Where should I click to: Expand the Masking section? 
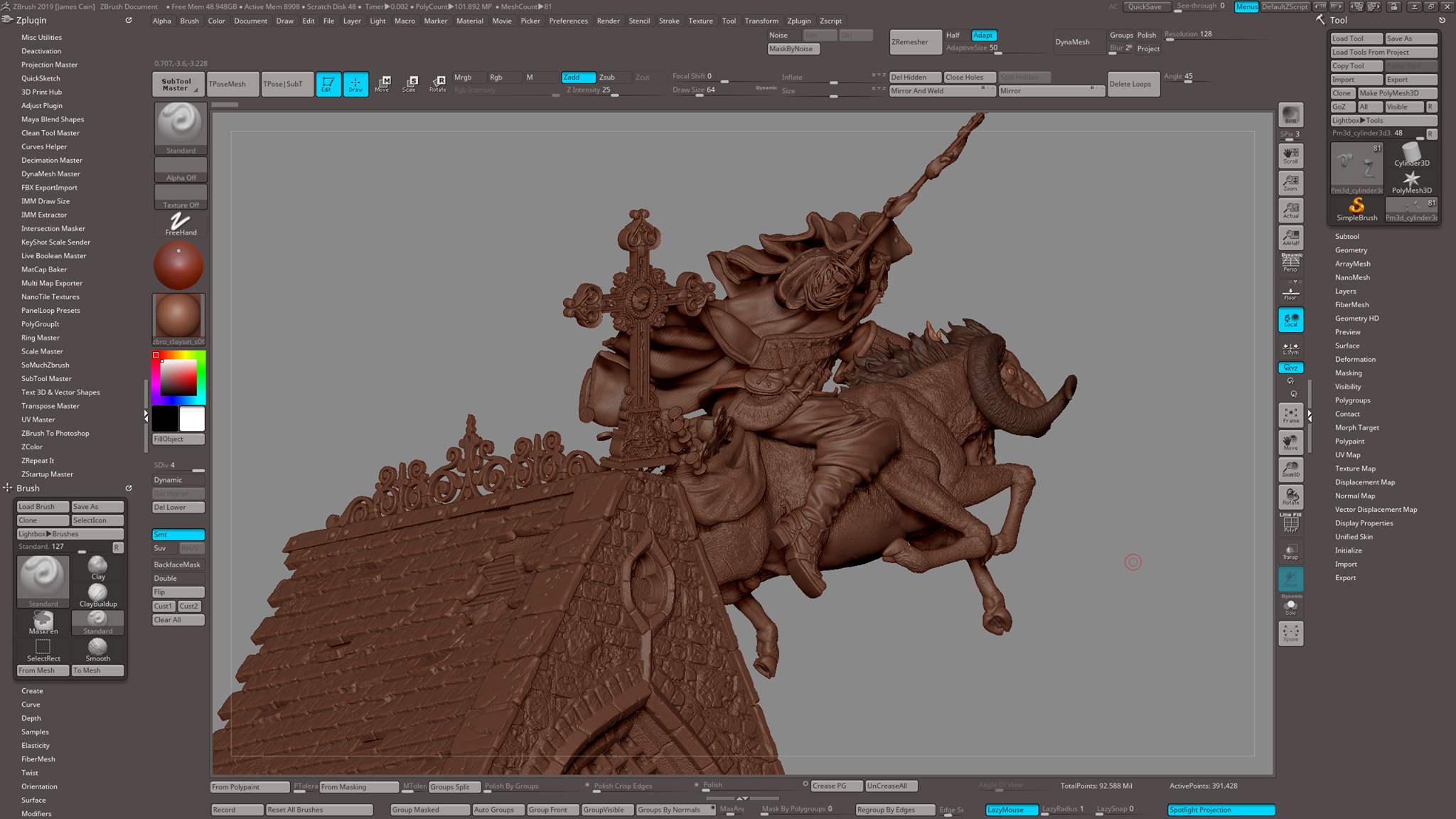coord(1348,373)
